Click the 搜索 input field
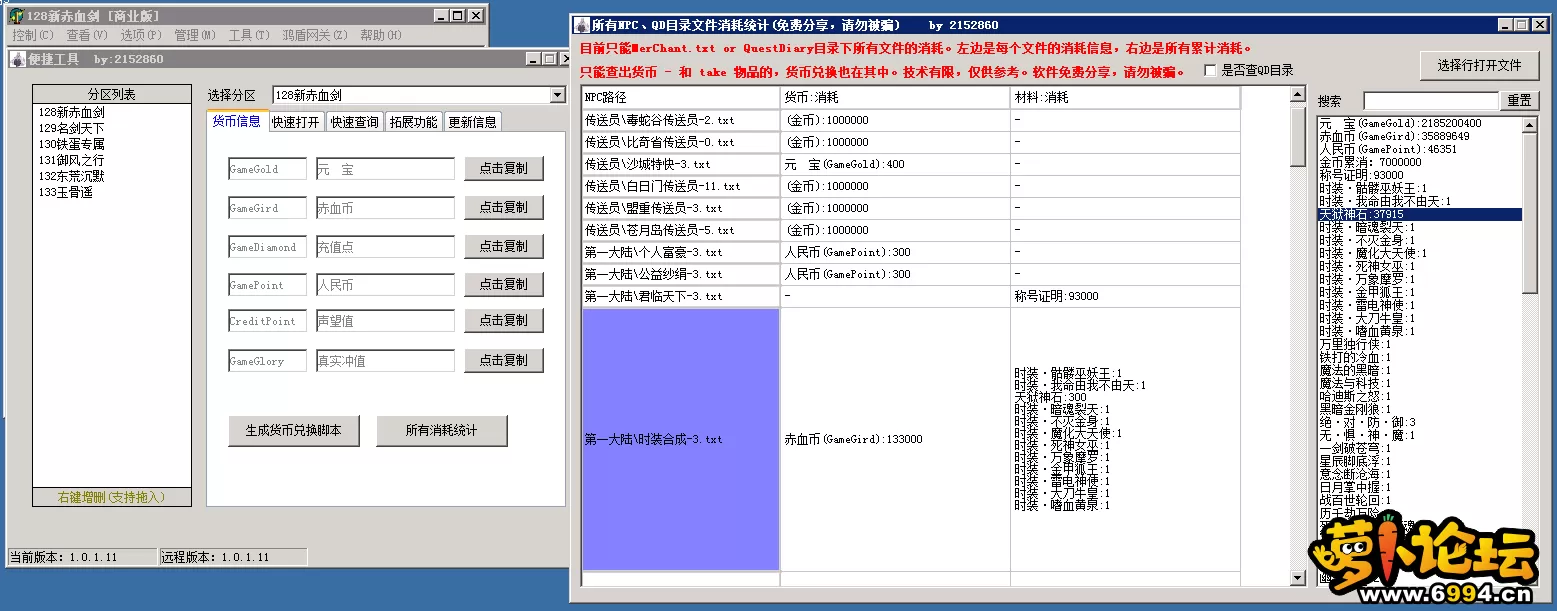Screen dimensions: 1557x611 pos(1431,101)
